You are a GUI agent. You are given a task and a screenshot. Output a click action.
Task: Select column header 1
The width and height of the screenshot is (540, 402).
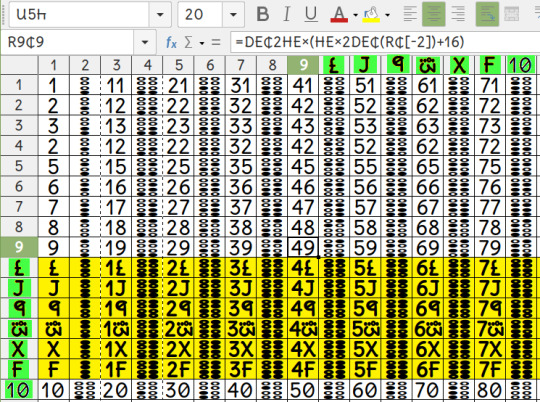(54, 65)
